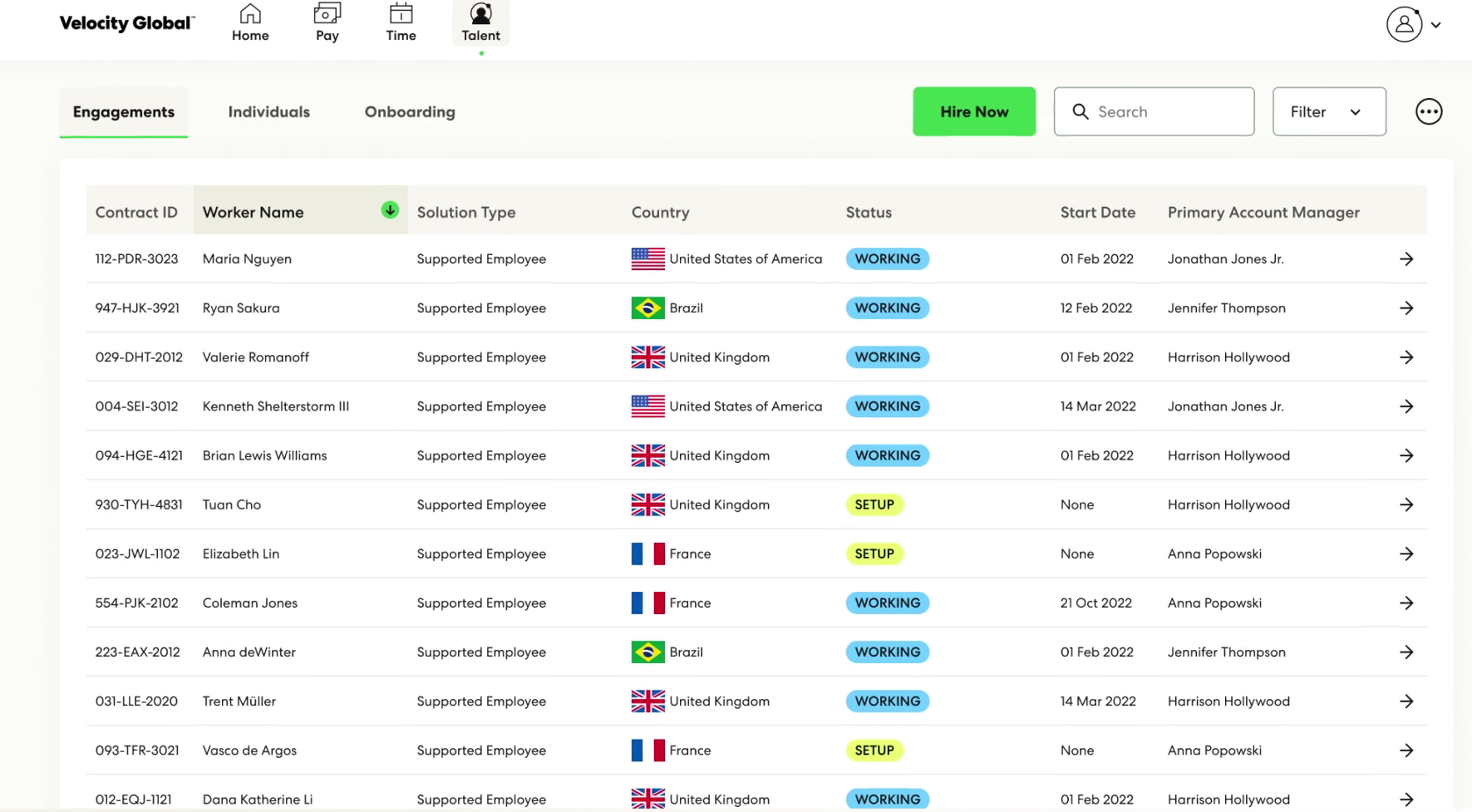Viewport: 1472px width, 812px height.
Task: Open the user profile avatar menu
Action: (x=1404, y=24)
